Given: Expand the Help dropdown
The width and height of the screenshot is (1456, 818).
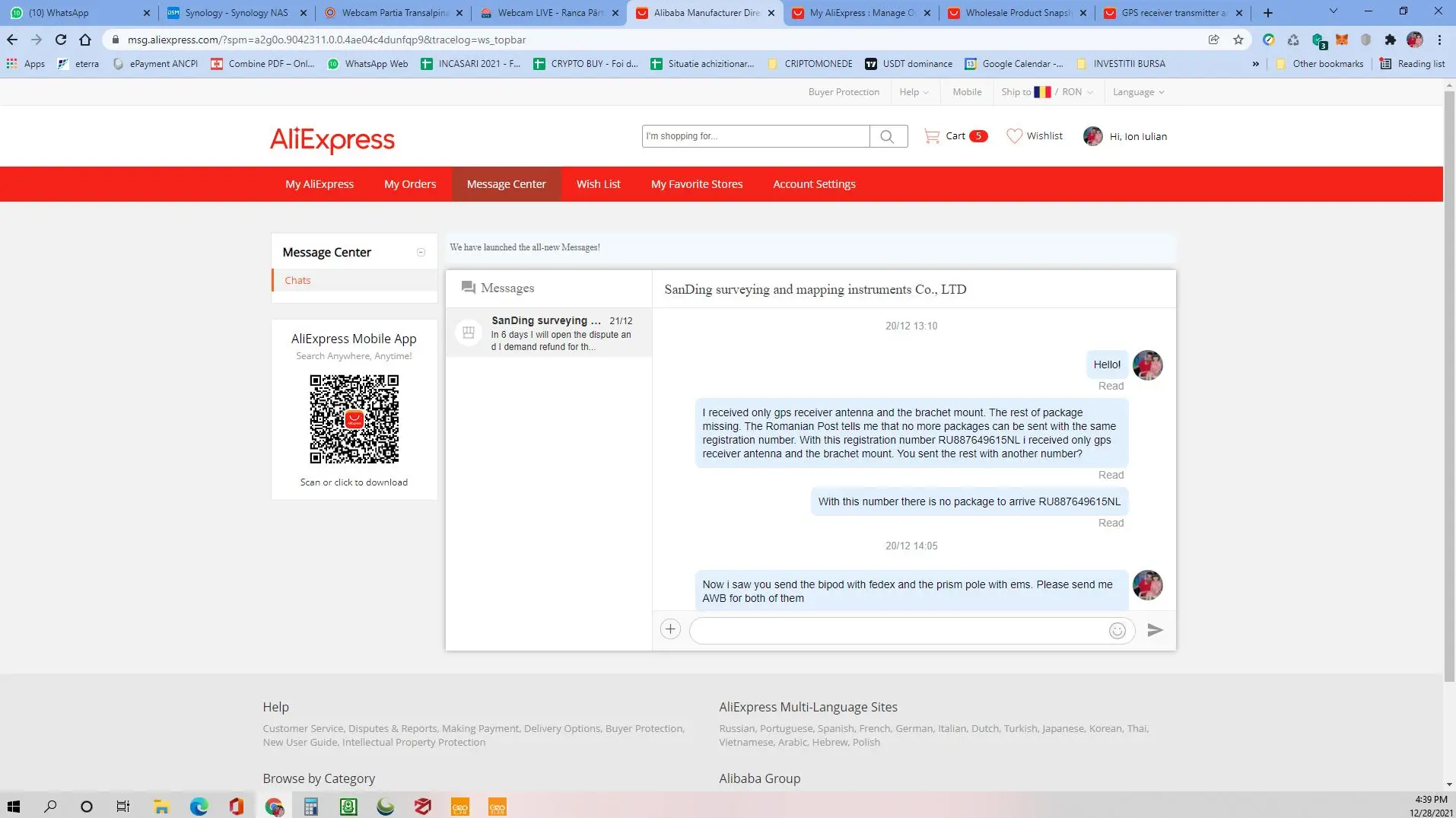Looking at the screenshot, I should tap(914, 92).
